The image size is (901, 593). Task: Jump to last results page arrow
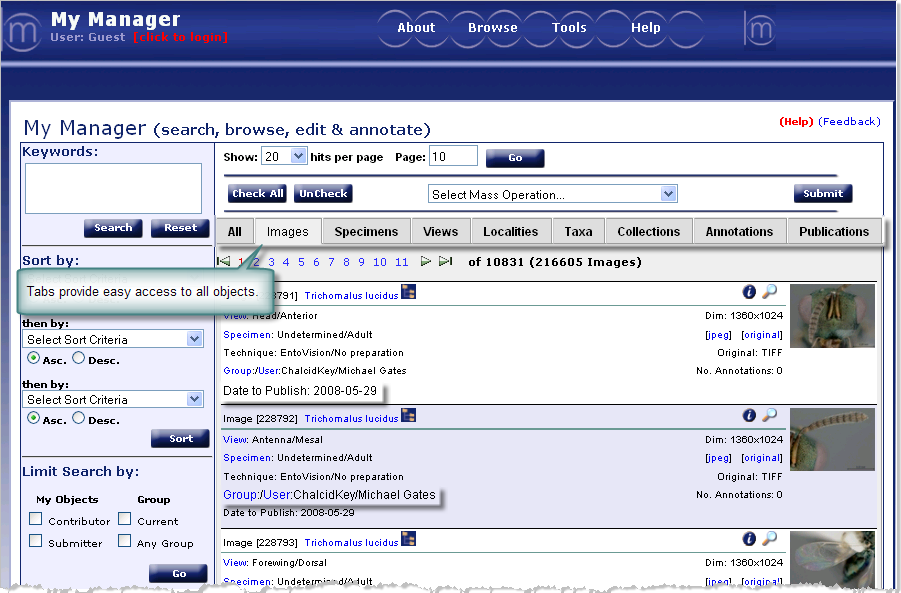point(445,262)
